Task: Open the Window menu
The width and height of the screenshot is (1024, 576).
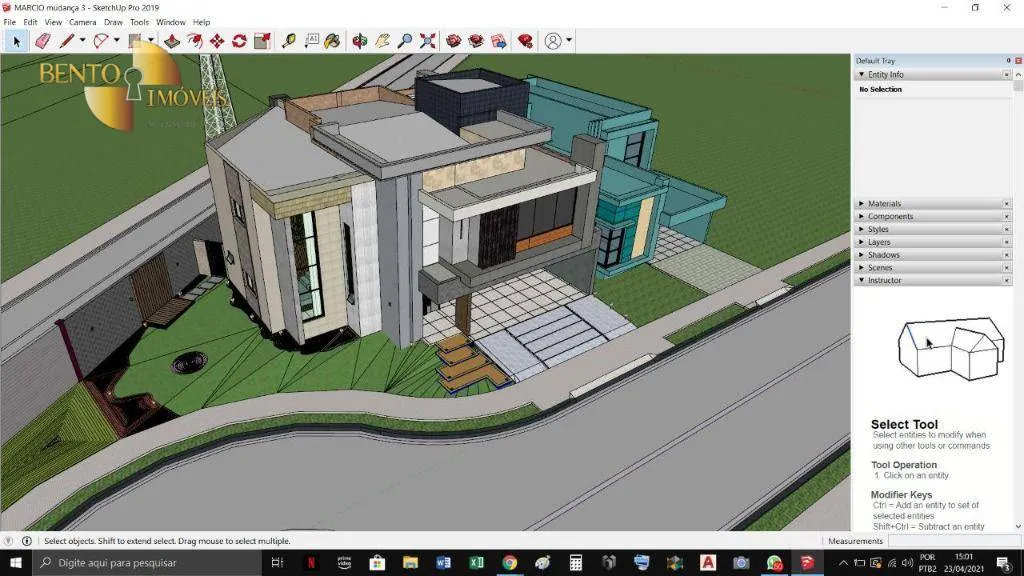Action: tap(171, 22)
